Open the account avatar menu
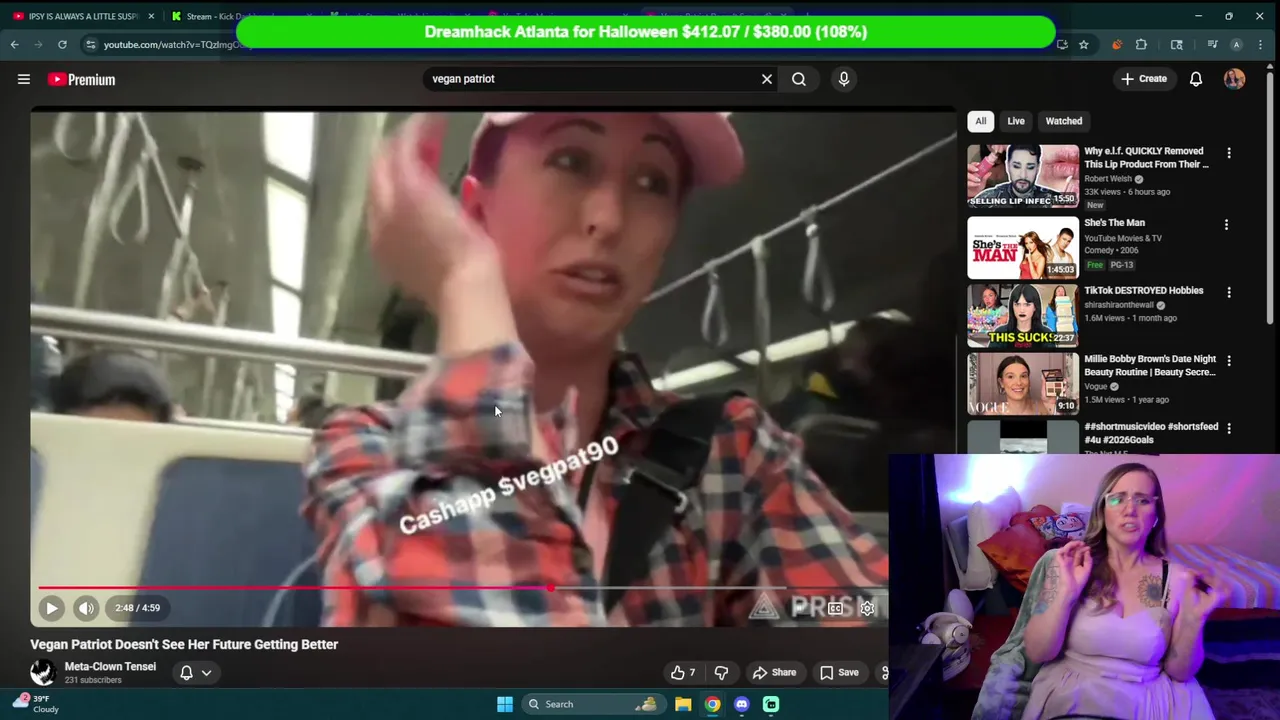The height and width of the screenshot is (720, 1280). pyautogui.click(x=1235, y=79)
